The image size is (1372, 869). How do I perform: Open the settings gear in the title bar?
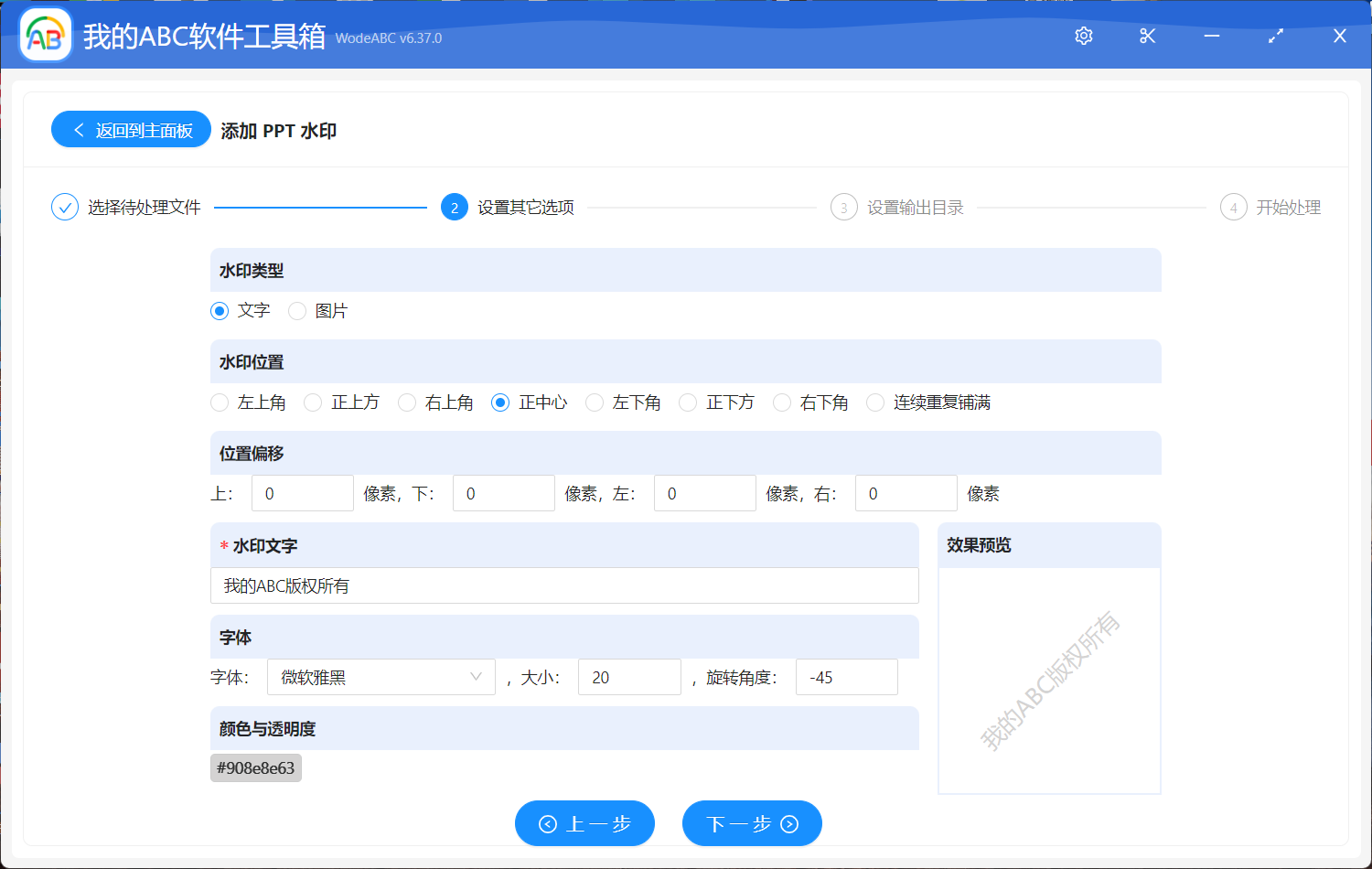(1083, 36)
